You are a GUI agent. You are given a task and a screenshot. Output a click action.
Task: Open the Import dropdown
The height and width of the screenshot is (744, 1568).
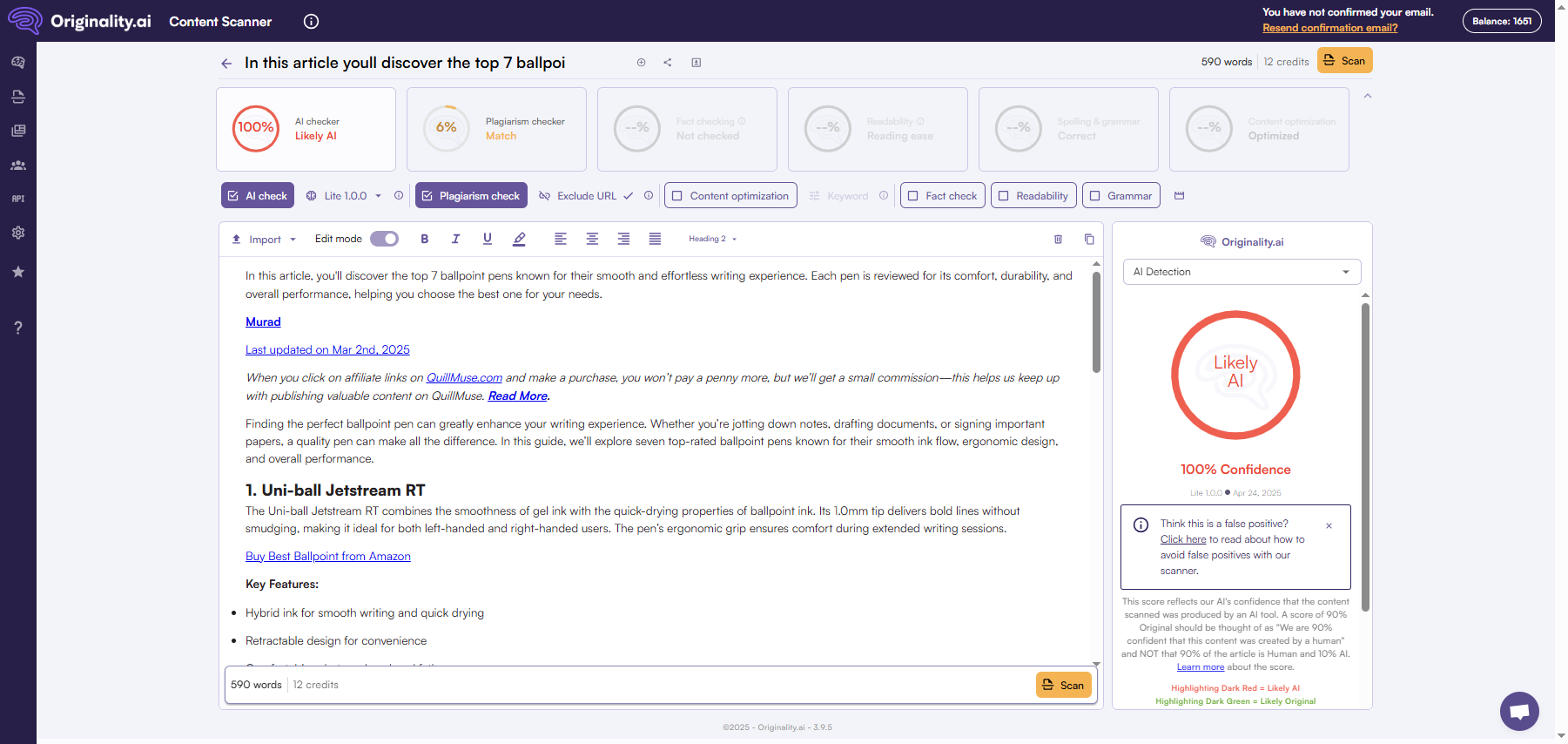(x=264, y=240)
